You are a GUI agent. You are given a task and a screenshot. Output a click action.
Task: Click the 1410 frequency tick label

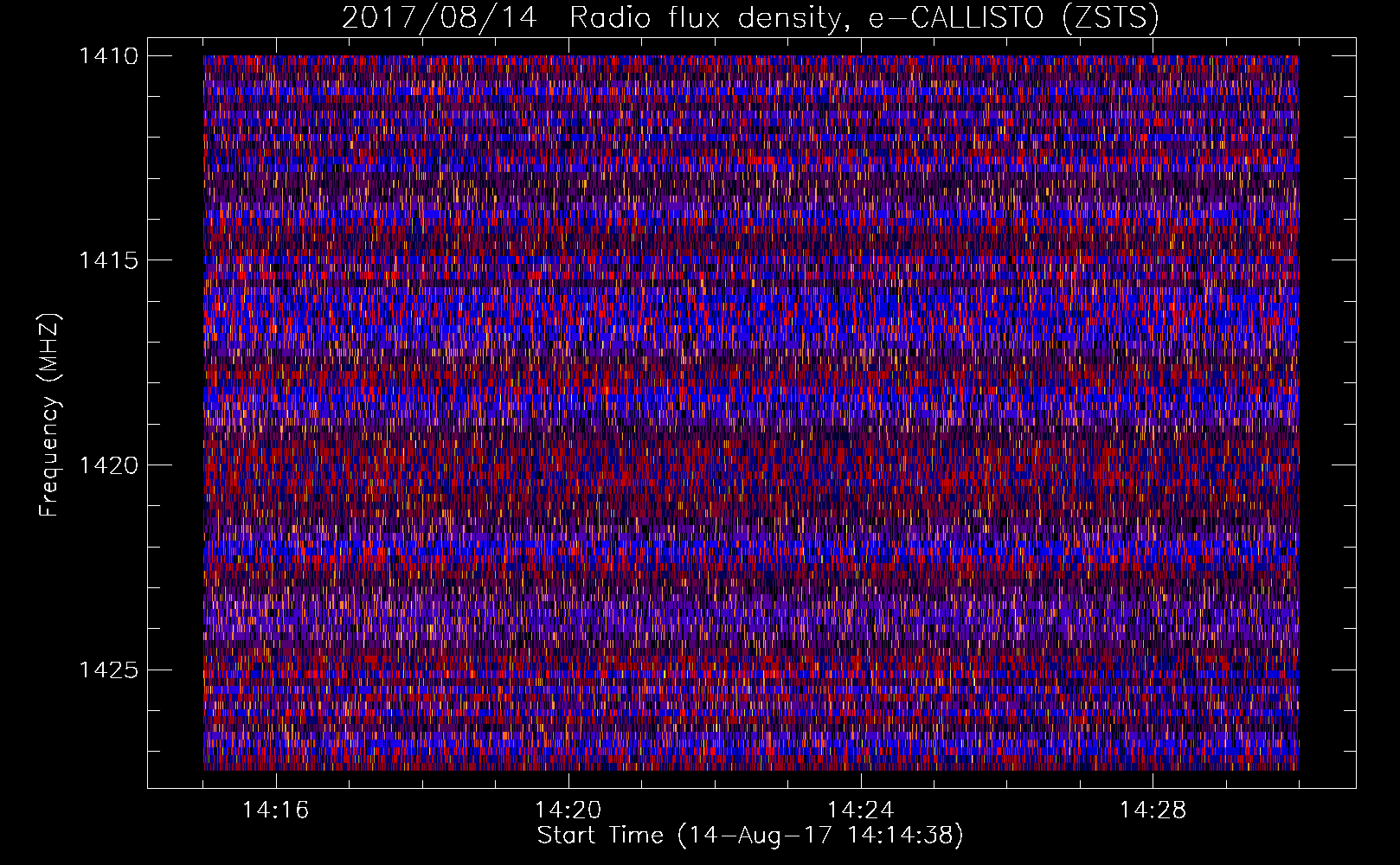(x=108, y=56)
